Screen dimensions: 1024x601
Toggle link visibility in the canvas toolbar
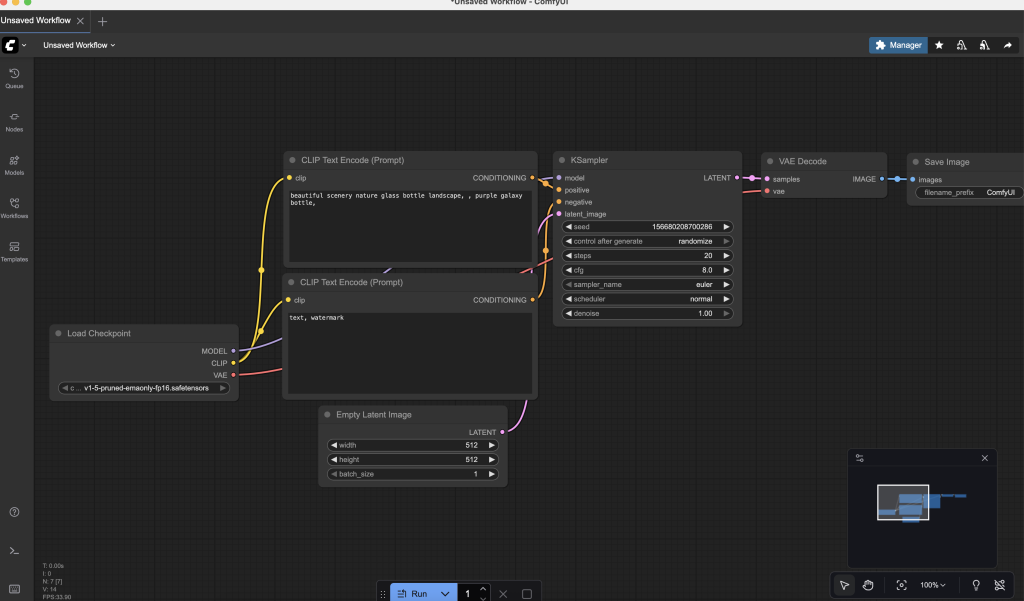pos(999,585)
